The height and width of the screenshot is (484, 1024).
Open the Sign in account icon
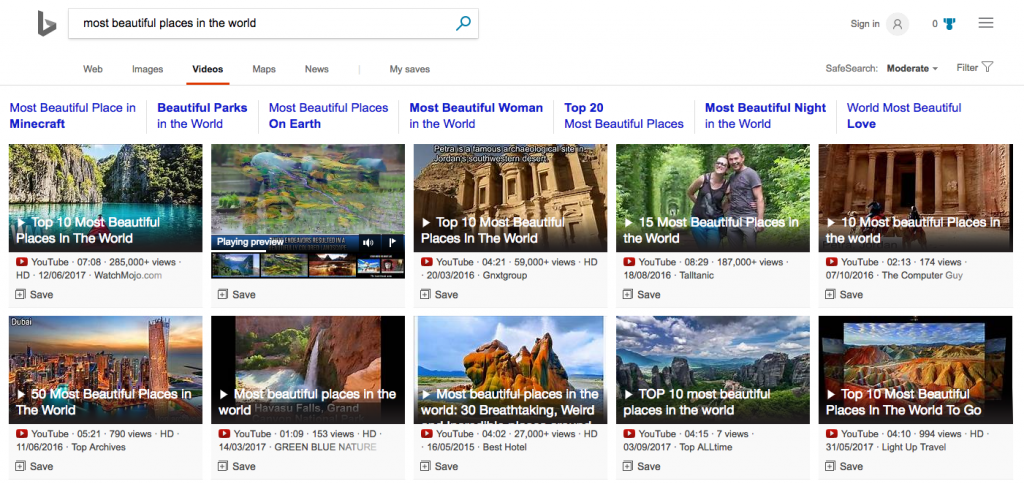(897, 24)
